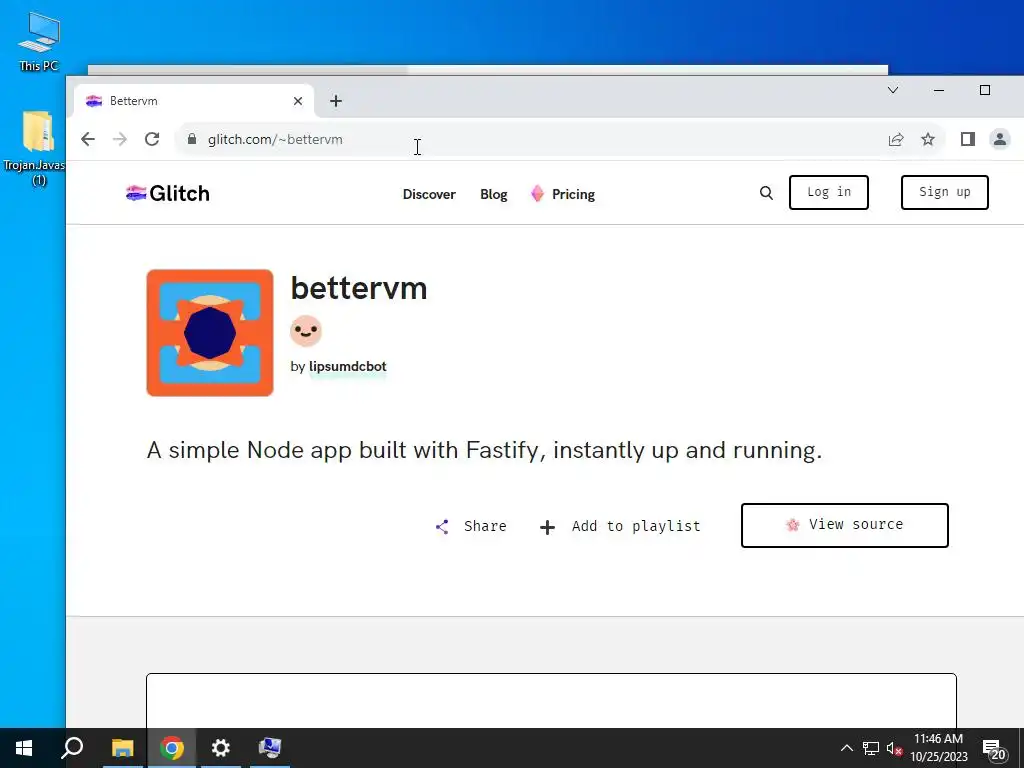Share the bettervm project
Screen dimensions: 1024x768
(471, 526)
